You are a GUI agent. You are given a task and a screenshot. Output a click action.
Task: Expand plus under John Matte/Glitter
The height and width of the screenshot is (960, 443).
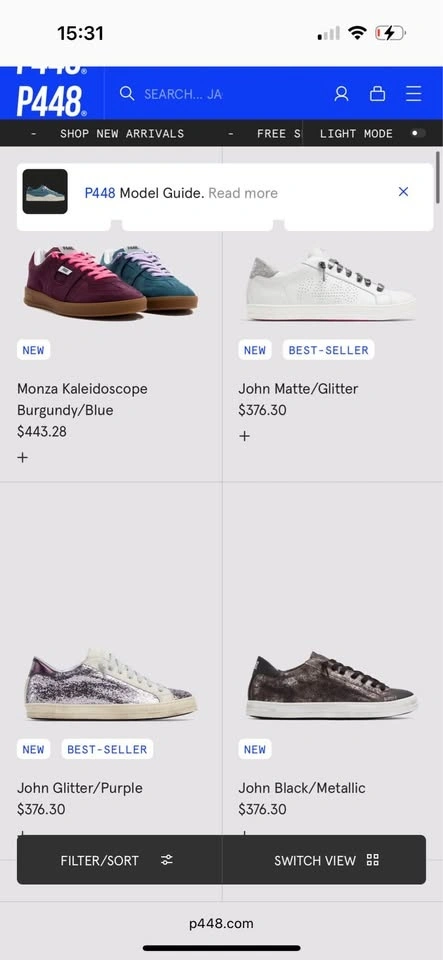point(245,436)
